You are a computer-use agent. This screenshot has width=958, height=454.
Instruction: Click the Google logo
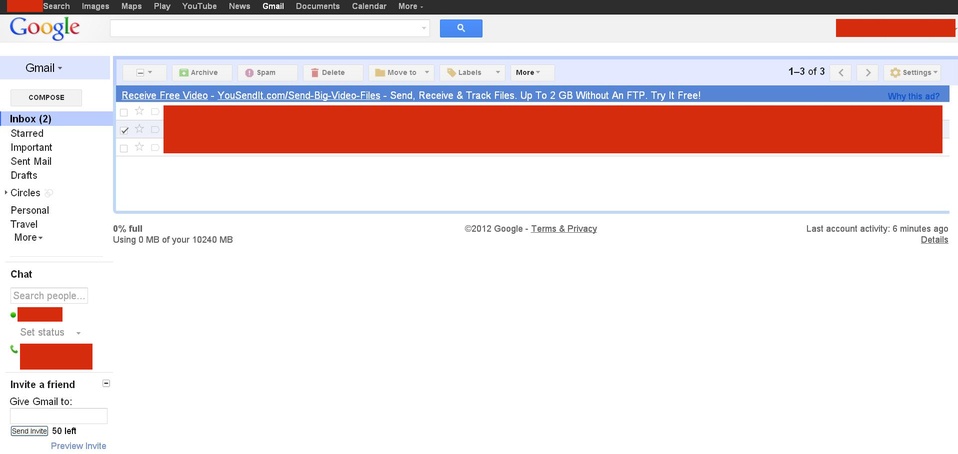click(x=45, y=29)
